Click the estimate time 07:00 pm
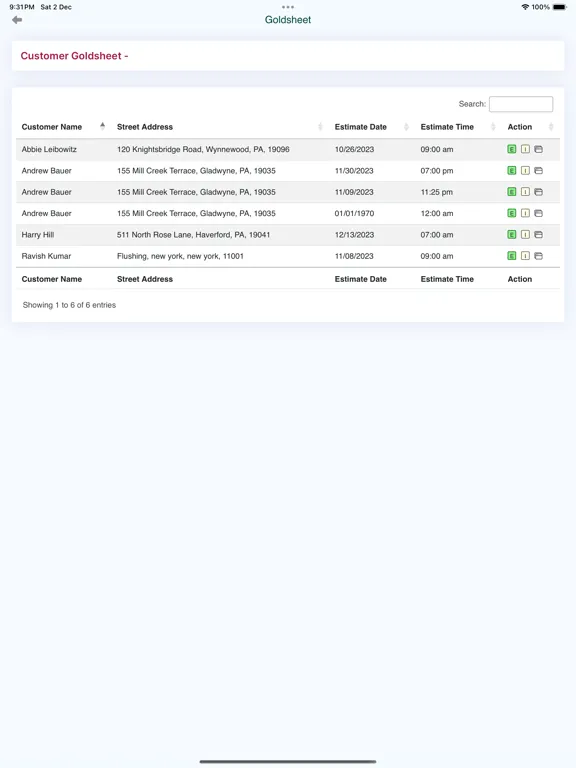 coord(437,170)
